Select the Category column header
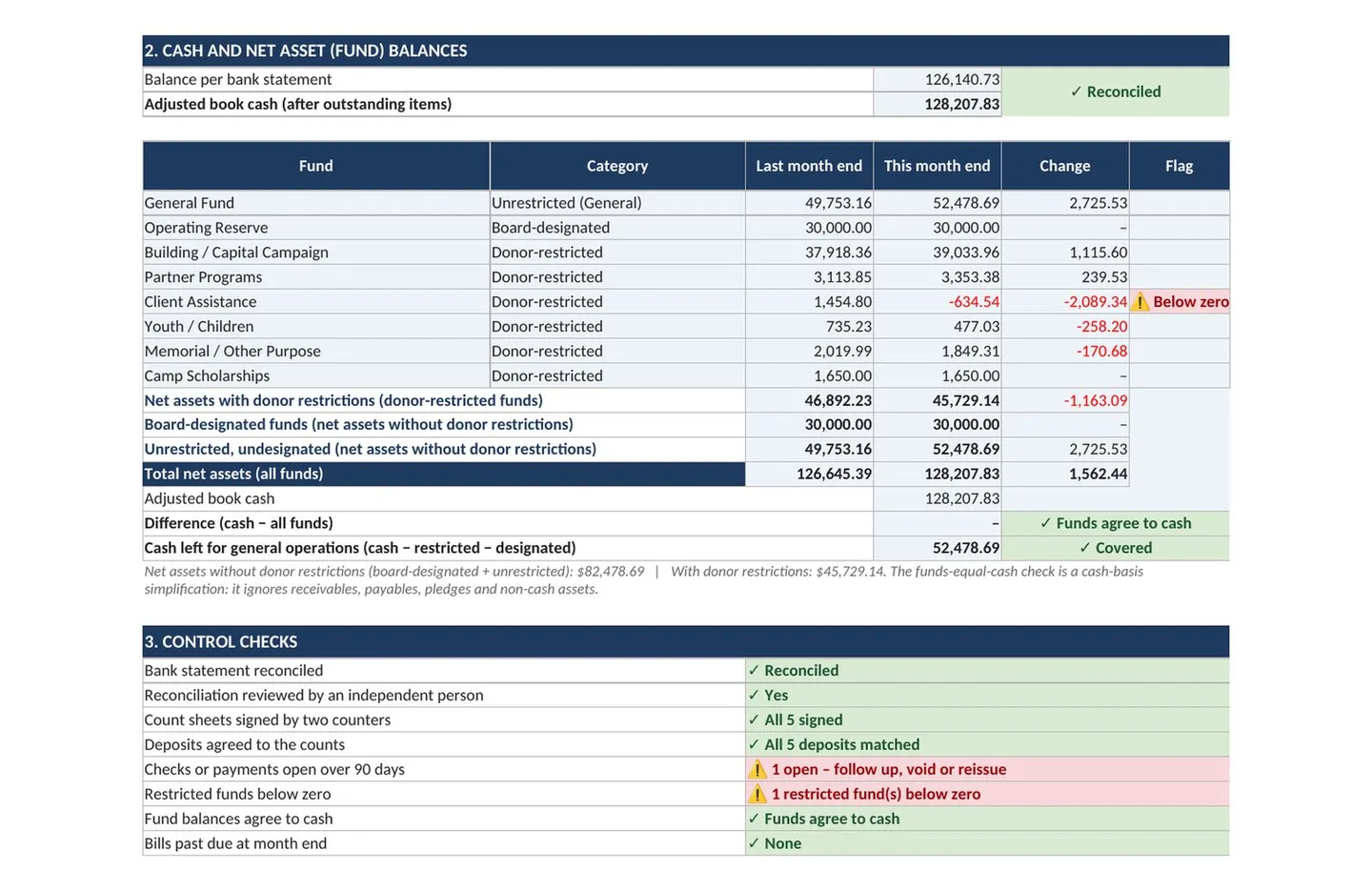The image size is (1372, 891). pos(617,166)
